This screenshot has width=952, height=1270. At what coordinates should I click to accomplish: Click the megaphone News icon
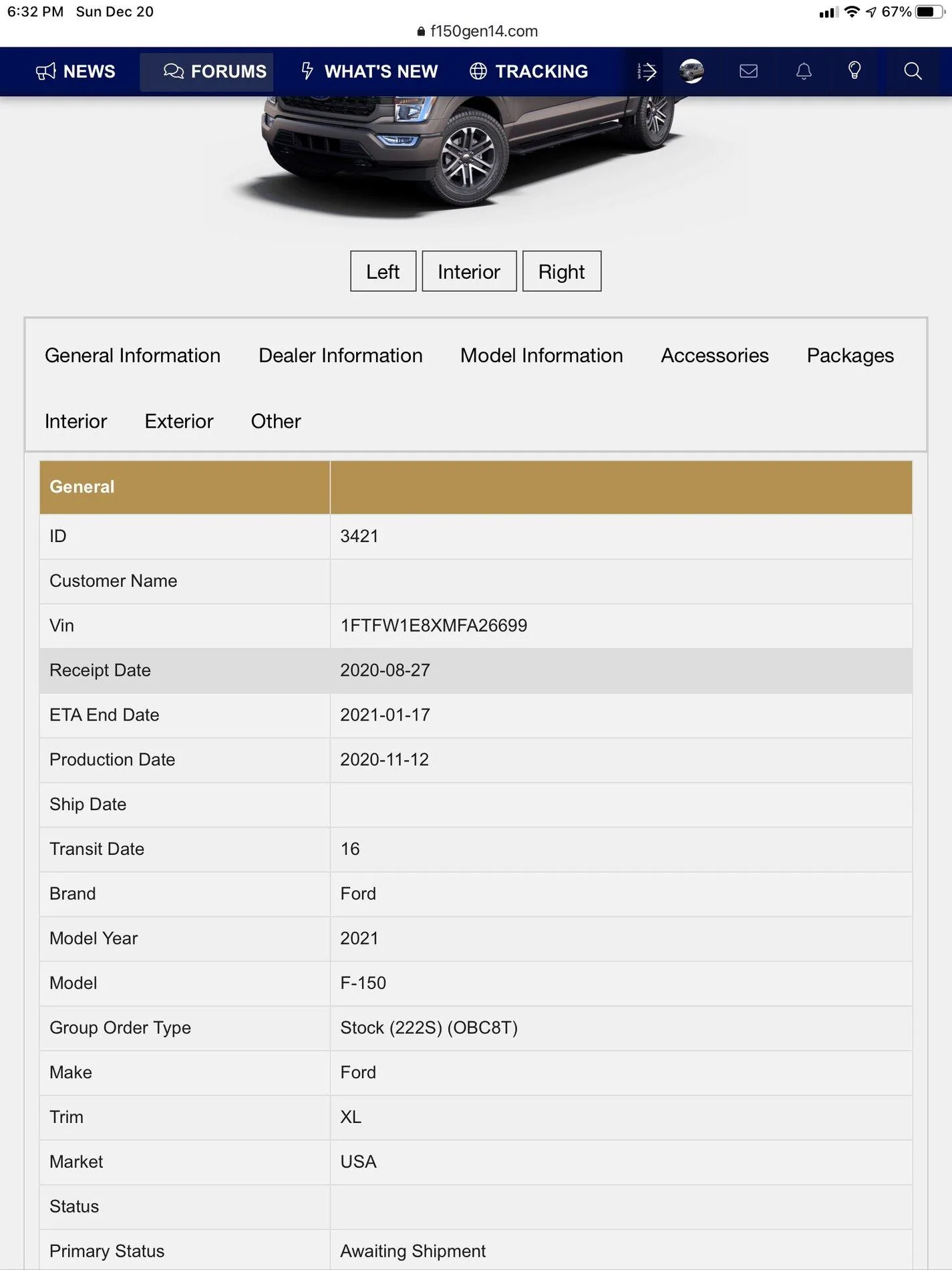point(45,72)
